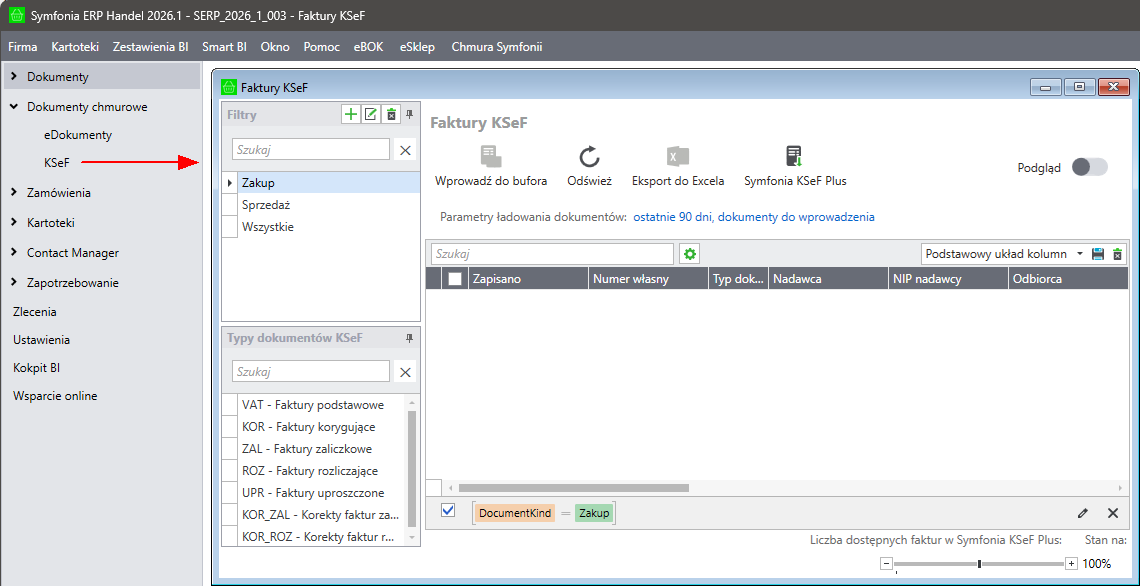Click Odśwież refresh icon
This screenshot has height=586, width=1140.
589,156
